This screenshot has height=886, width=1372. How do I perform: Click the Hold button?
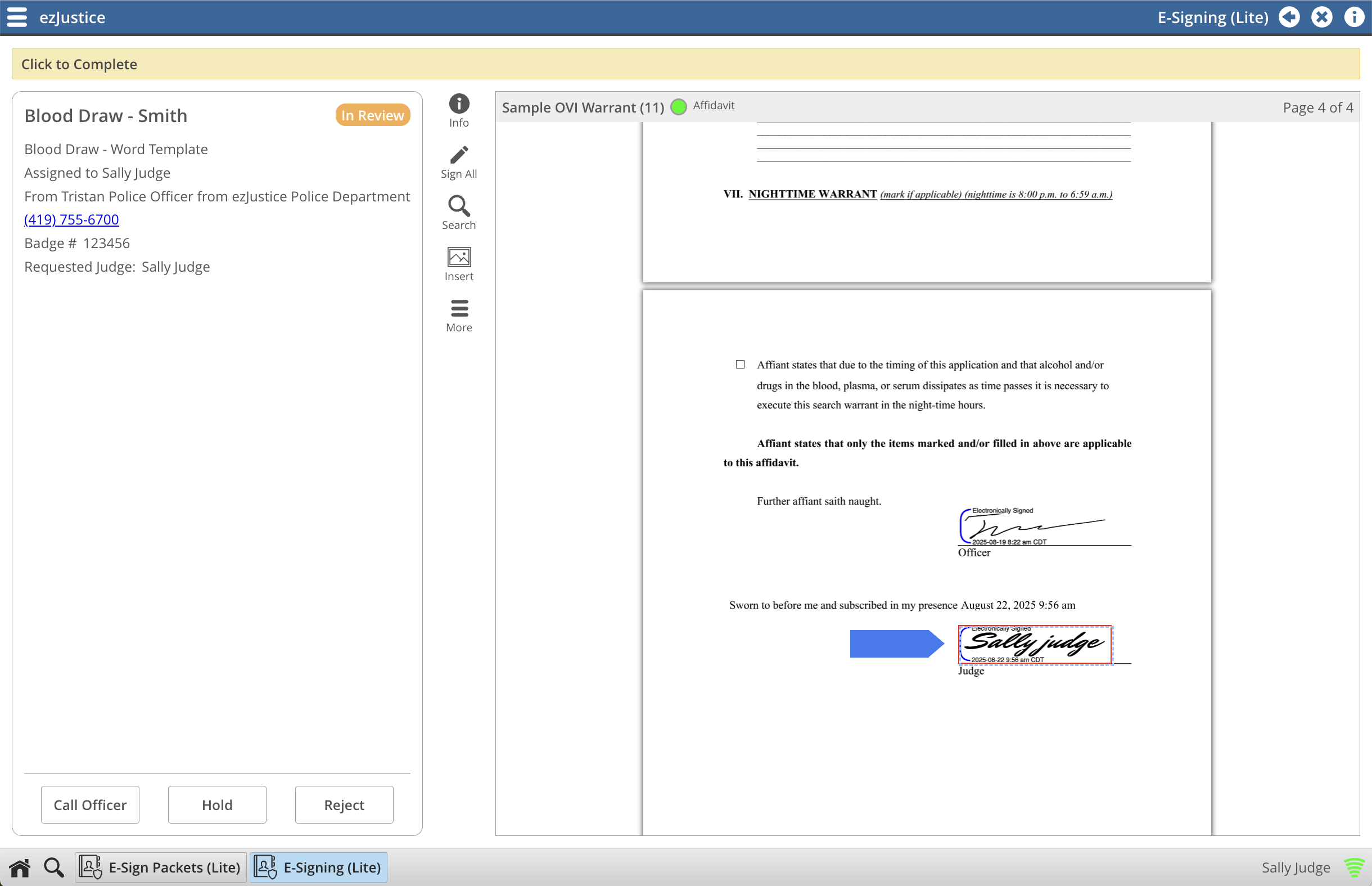(x=218, y=804)
